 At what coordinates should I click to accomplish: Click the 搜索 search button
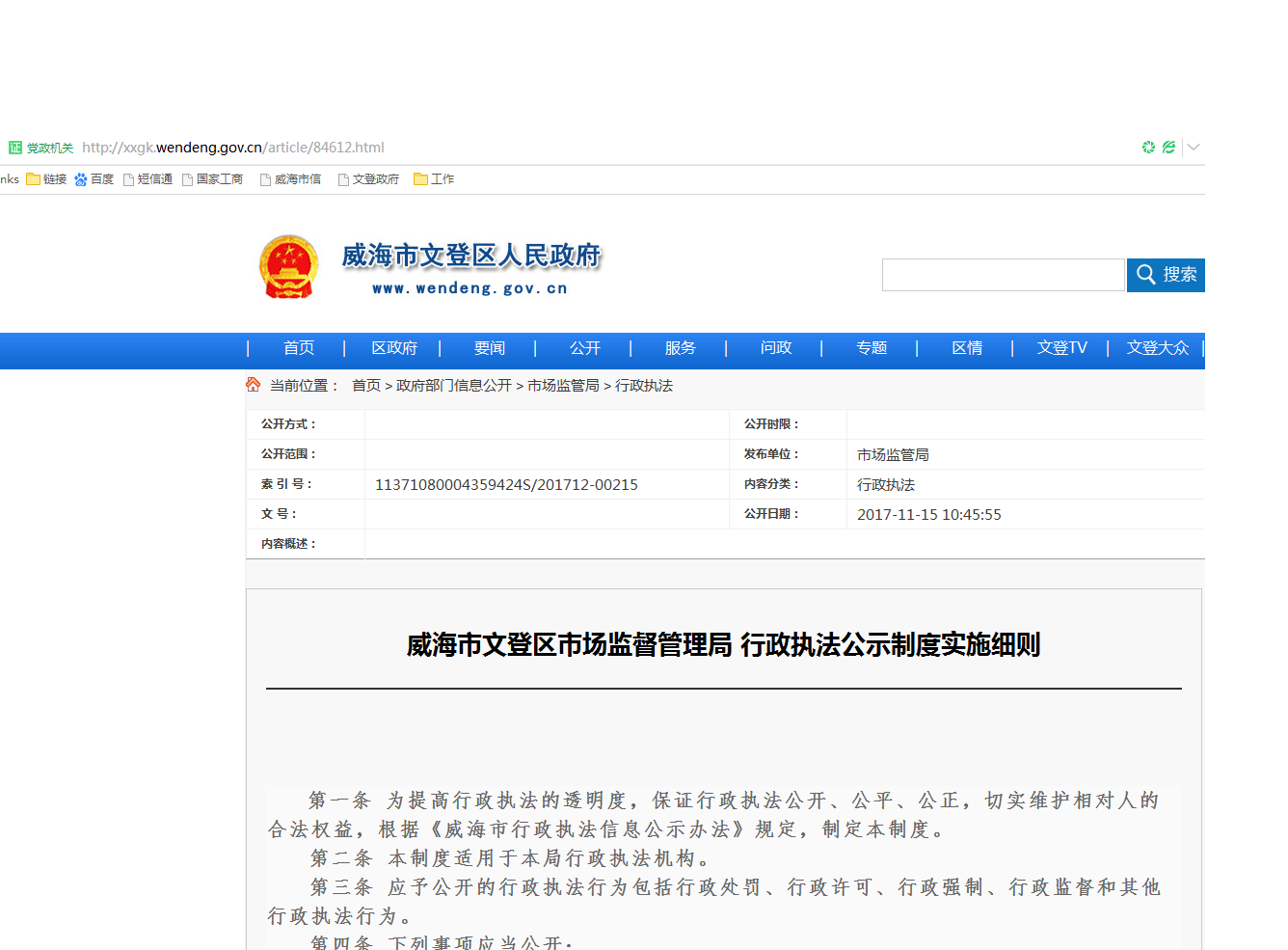coord(1166,275)
